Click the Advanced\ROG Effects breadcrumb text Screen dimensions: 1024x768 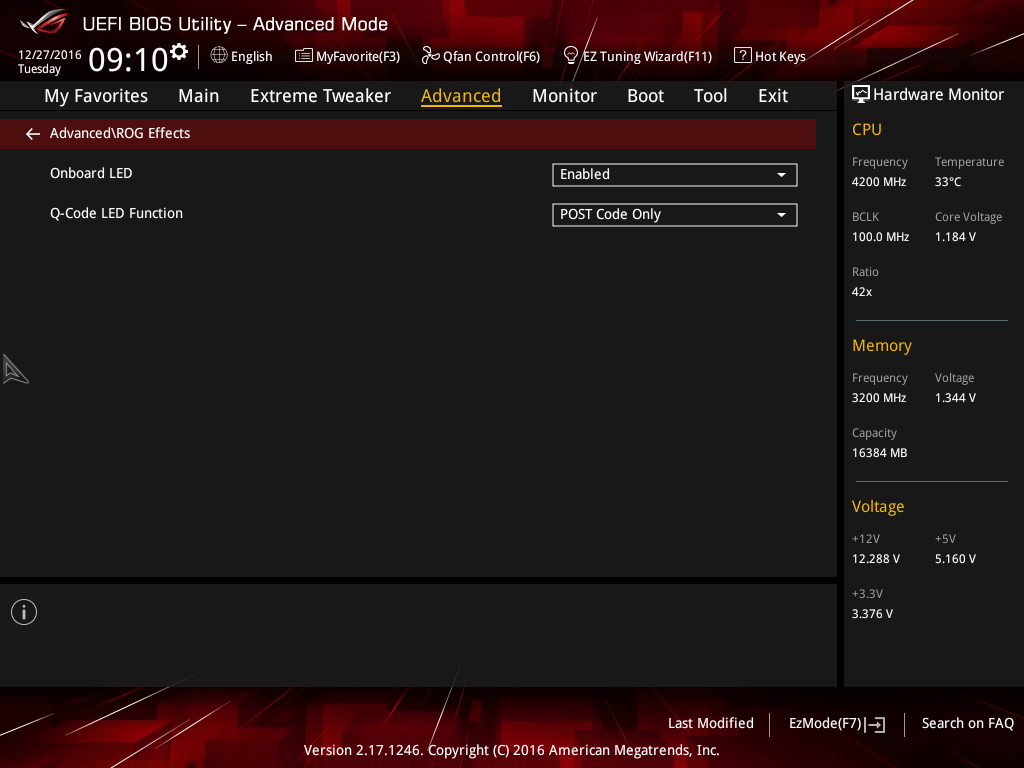point(120,133)
